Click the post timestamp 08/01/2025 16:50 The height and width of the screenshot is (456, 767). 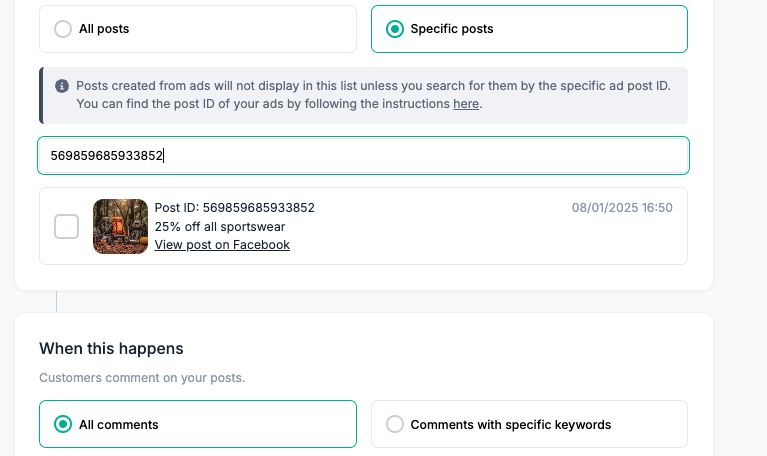(622, 208)
